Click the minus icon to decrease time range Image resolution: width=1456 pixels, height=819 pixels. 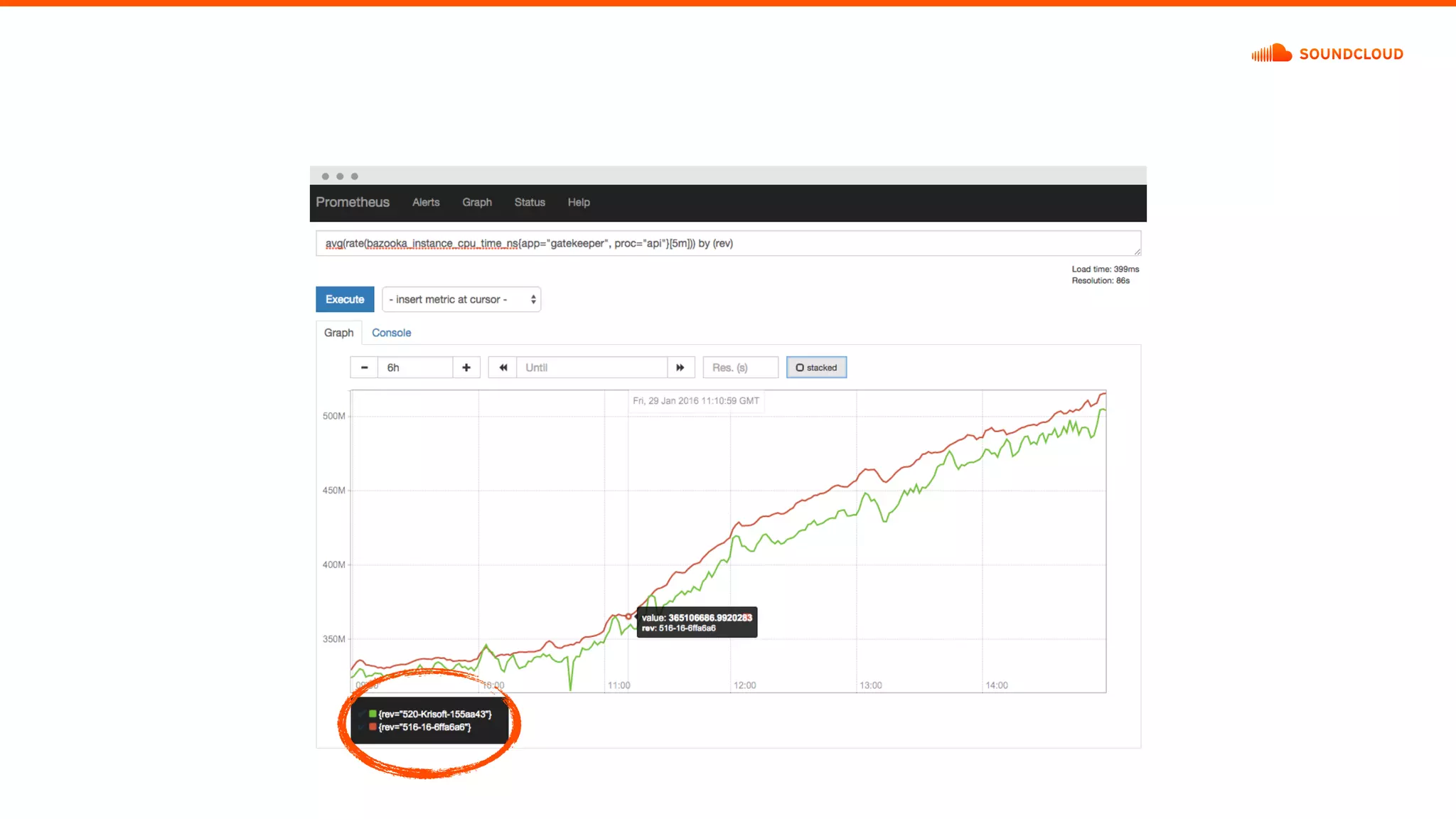point(364,368)
